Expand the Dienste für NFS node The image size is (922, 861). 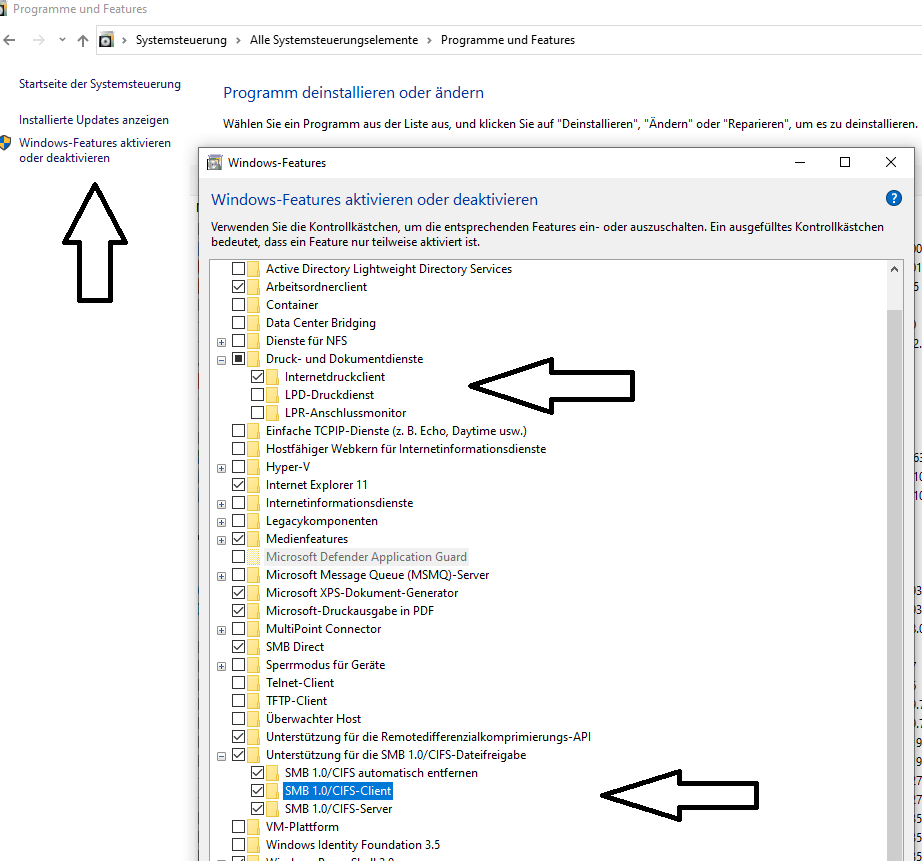tap(221, 342)
